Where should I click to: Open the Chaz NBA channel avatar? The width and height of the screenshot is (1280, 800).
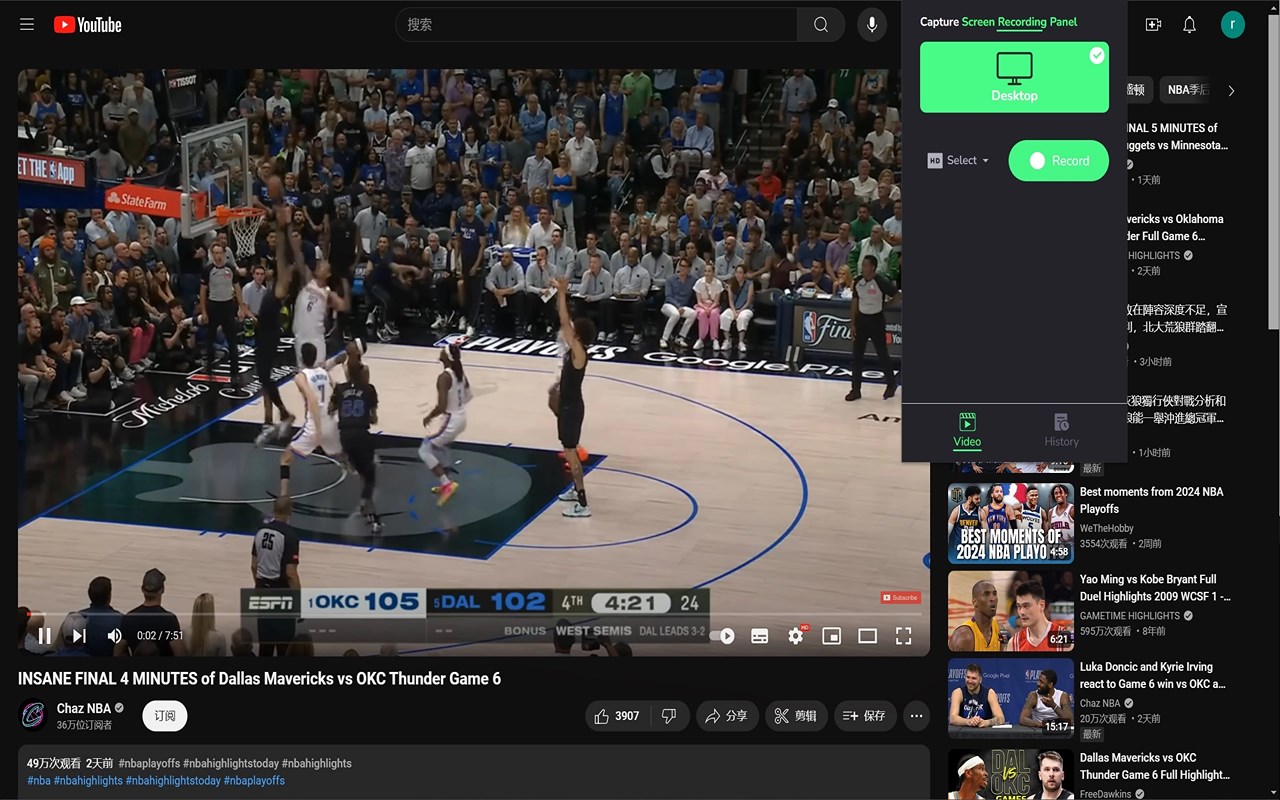tap(34, 716)
